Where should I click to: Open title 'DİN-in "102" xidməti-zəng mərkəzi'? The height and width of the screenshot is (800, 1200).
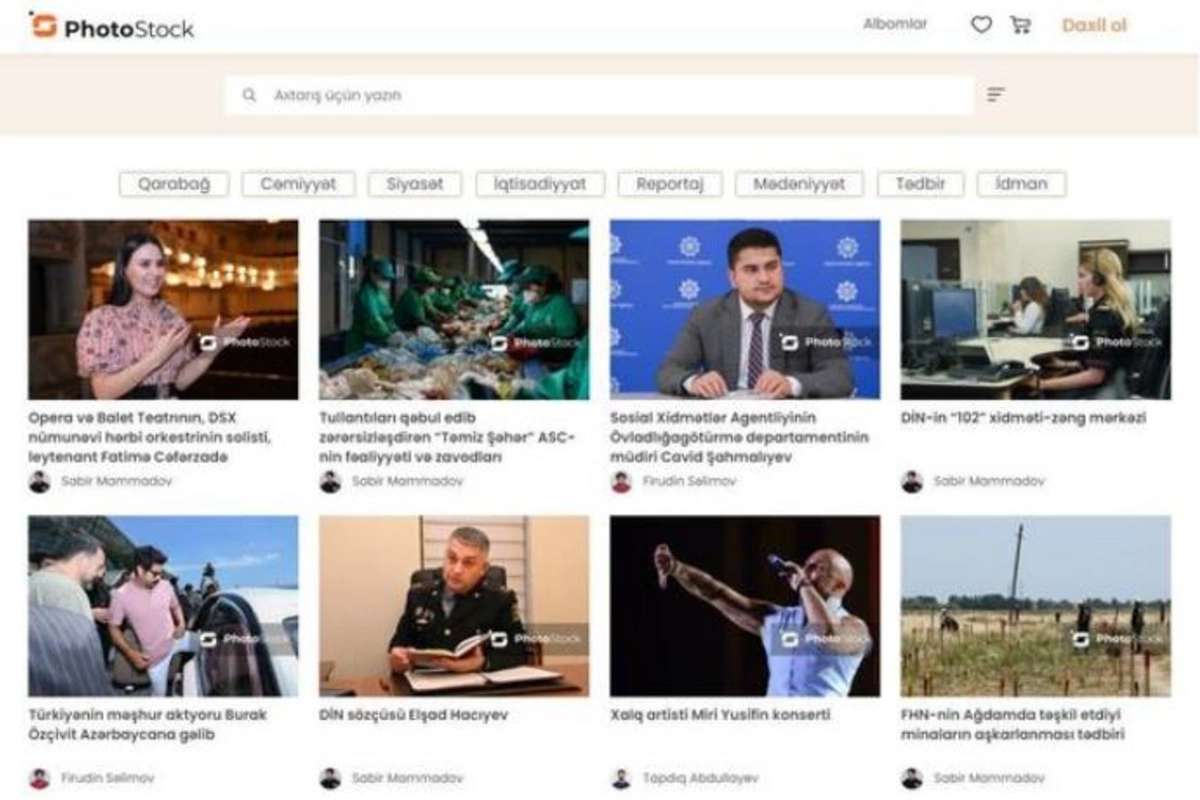pyautogui.click(x=1023, y=418)
